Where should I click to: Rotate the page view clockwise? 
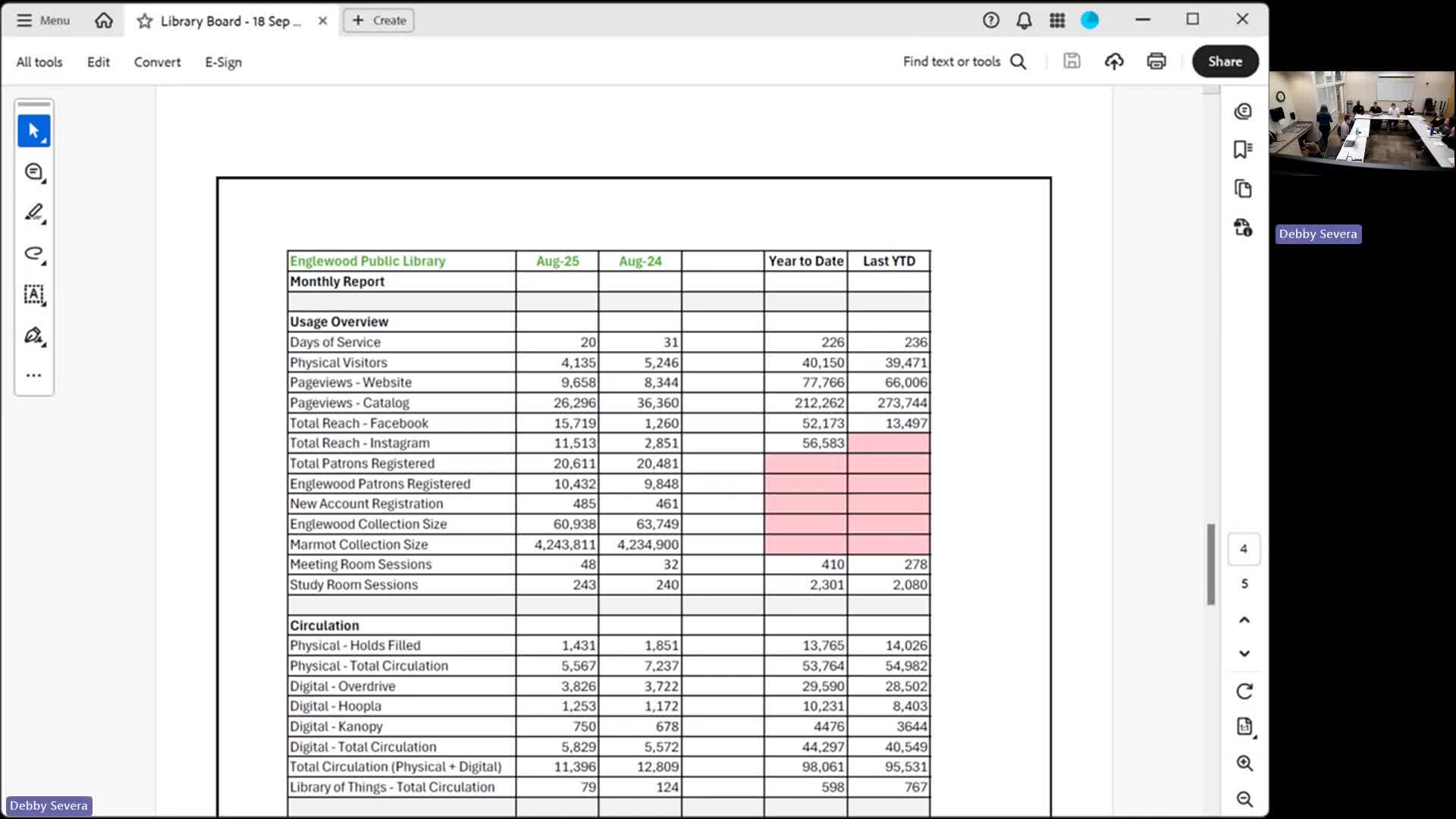(x=1244, y=692)
